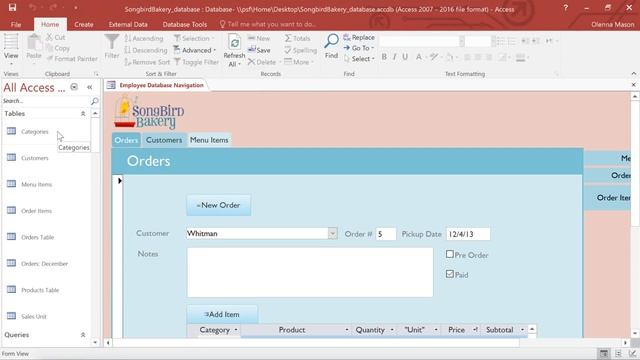This screenshot has width=640, height=360.
Task: Click the Replace command
Action: (x=359, y=37)
